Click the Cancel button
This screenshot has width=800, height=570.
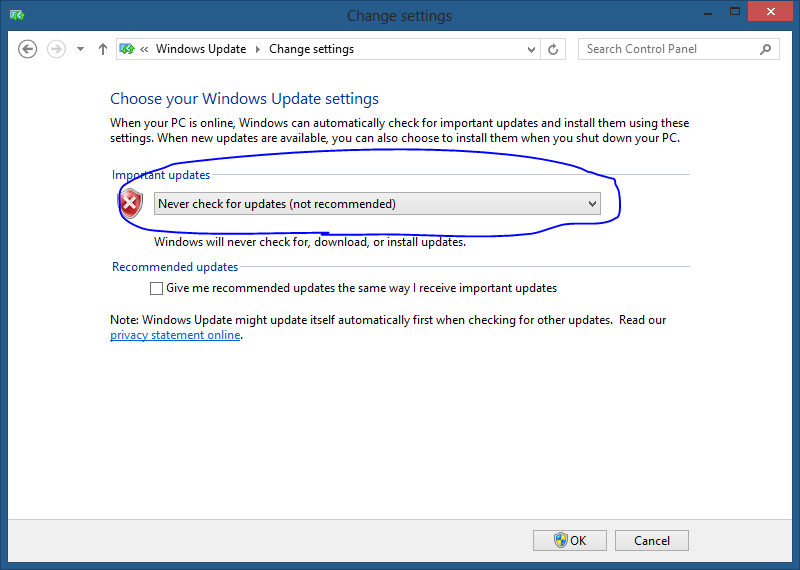point(652,540)
